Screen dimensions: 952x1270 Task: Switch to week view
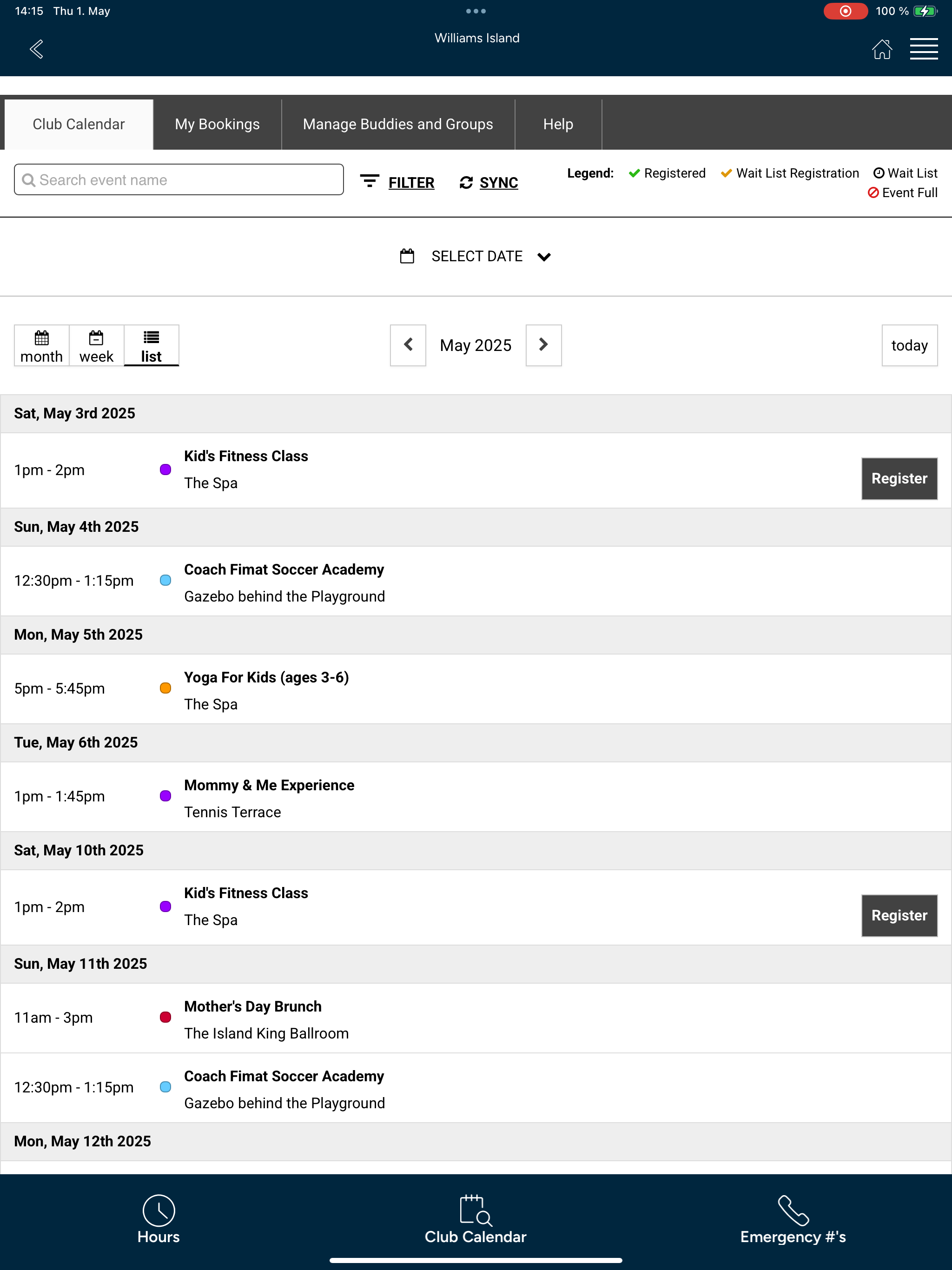pos(97,346)
